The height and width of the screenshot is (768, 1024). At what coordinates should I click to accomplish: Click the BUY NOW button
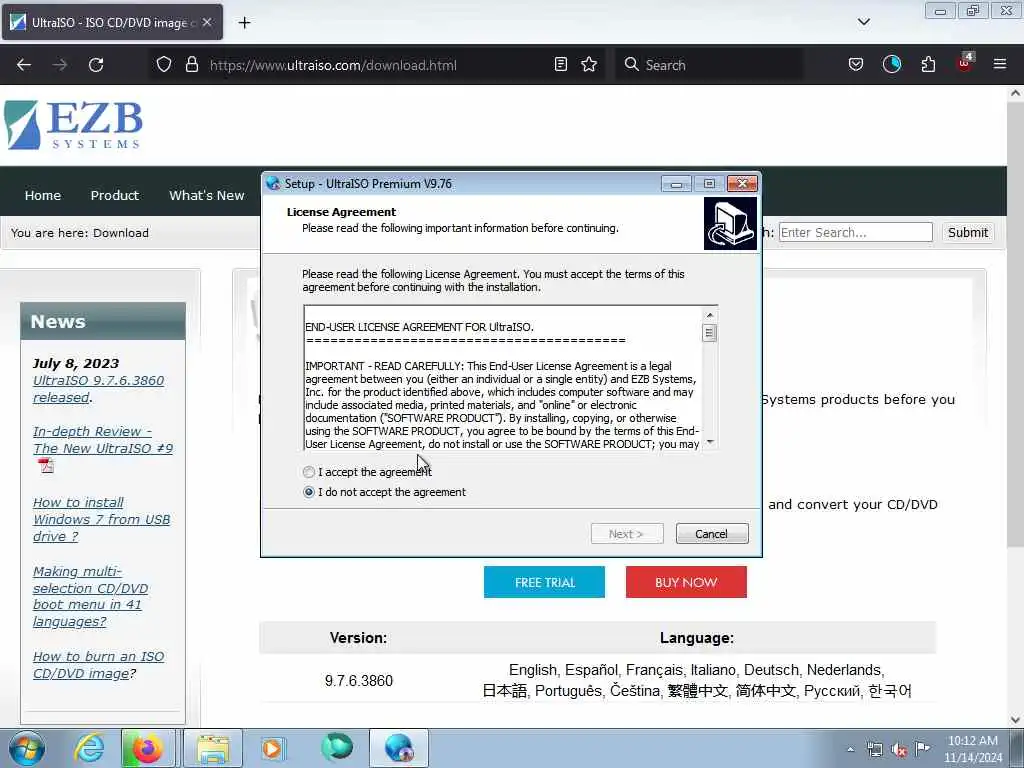point(686,582)
